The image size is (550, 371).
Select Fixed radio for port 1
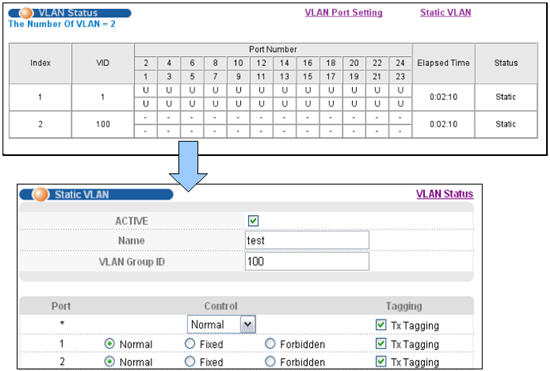[190, 344]
